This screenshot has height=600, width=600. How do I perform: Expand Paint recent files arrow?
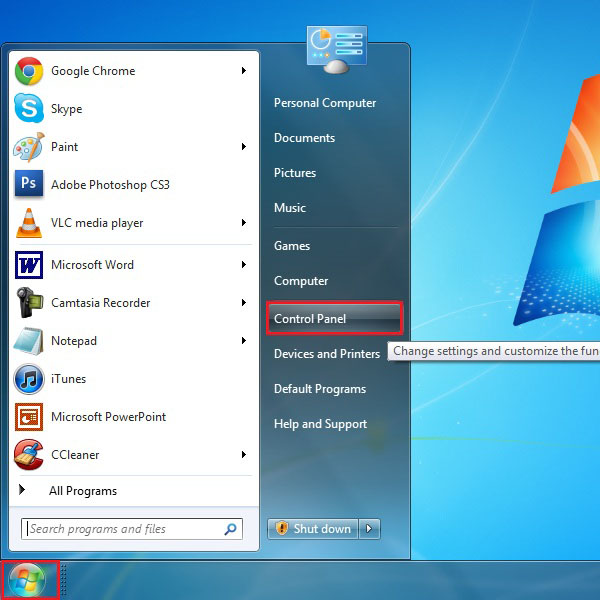pyautogui.click(x=243, y=147)
